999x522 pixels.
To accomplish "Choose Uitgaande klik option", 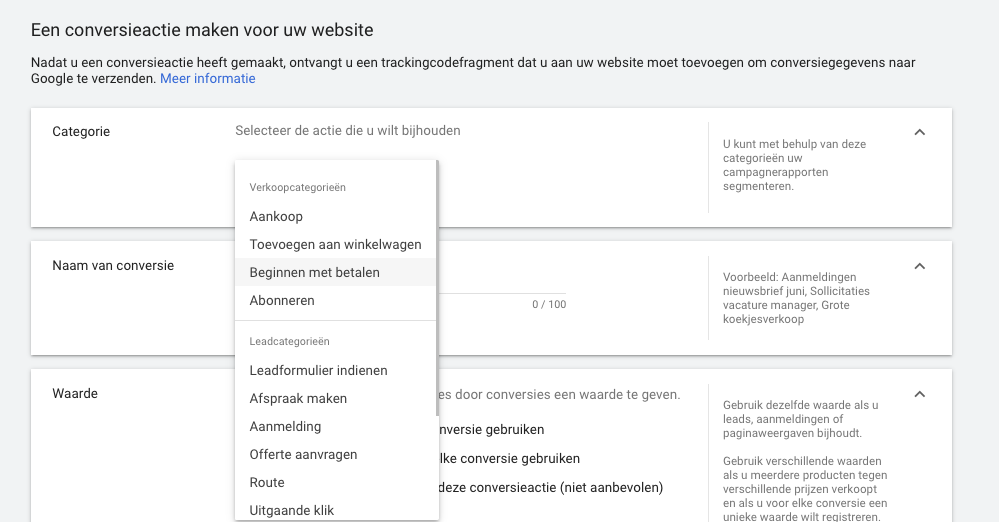I will pyautogui.click(x=291, y=510).
